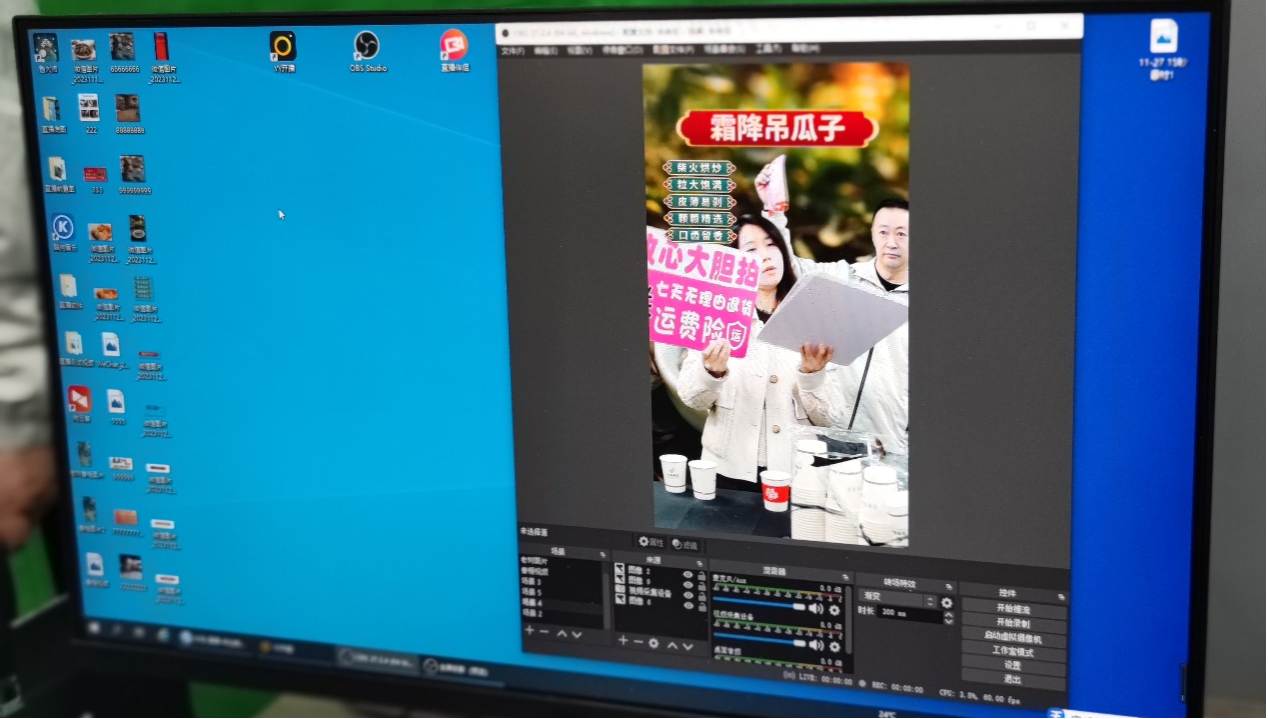Toggle lock for 视频采集设备 source

click(702, 597)
